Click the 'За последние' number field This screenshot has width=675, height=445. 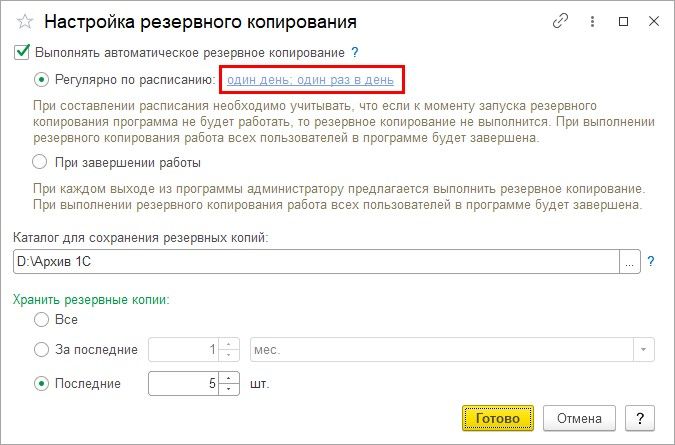[183, 349]
